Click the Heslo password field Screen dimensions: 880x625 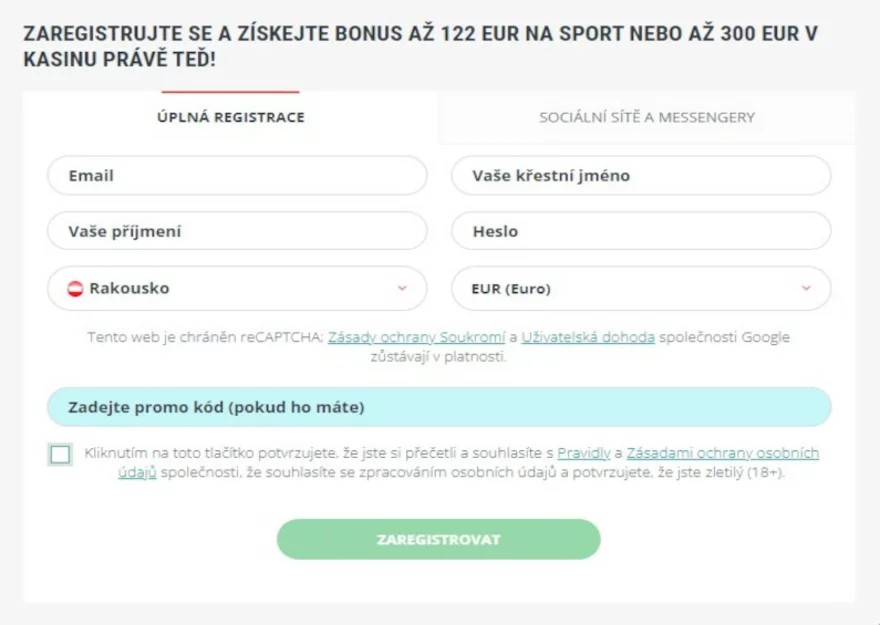click(x=640, y=231)
